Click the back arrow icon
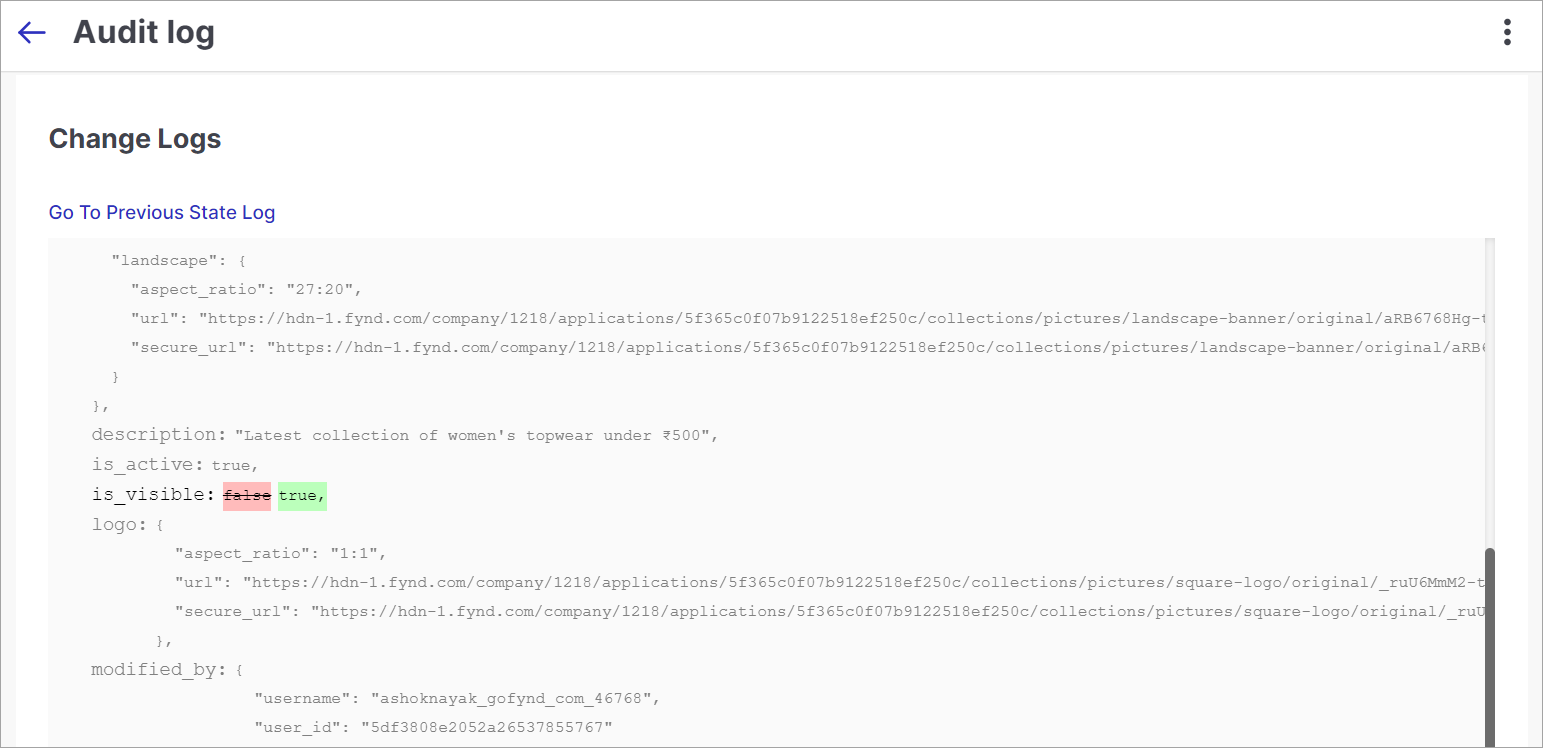This screenshot has width=1543, height=748. (x=32, y=33)
